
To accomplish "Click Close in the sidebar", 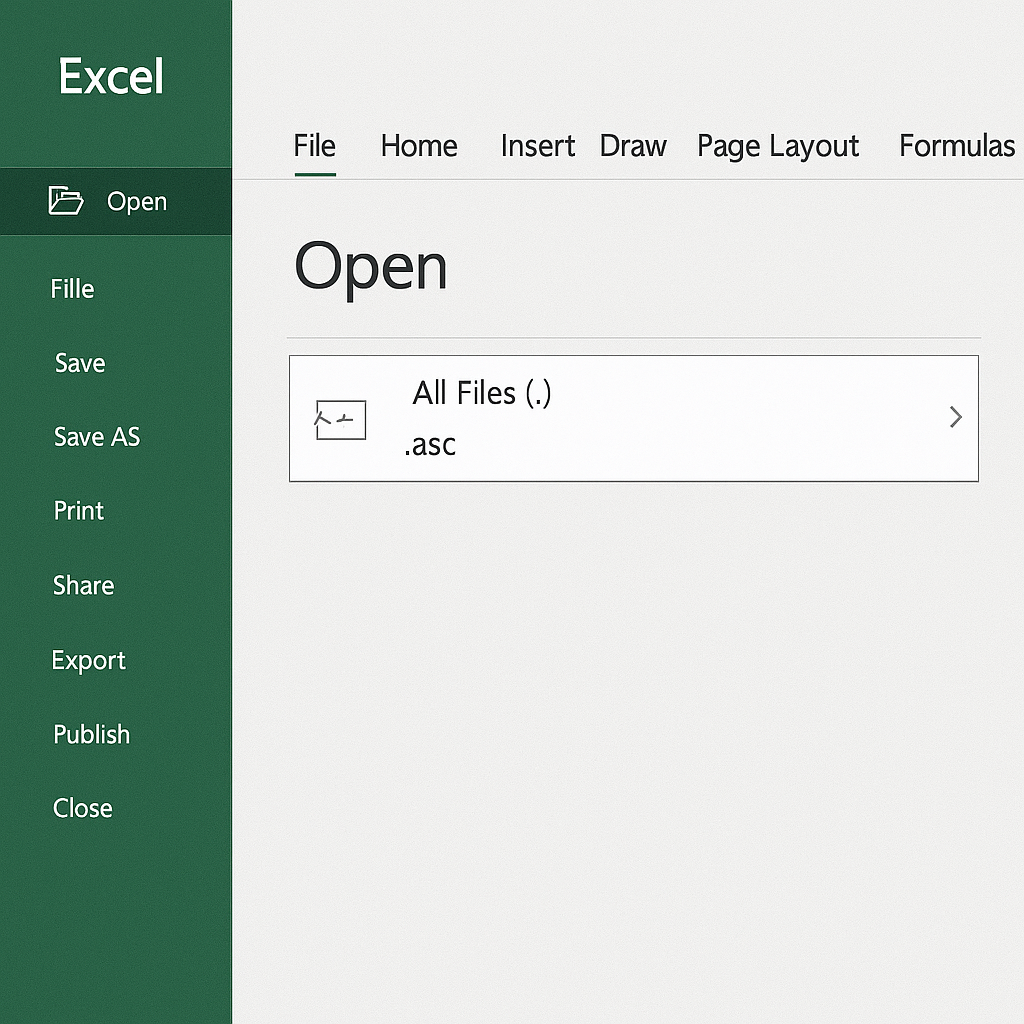I will pos(83,808).
